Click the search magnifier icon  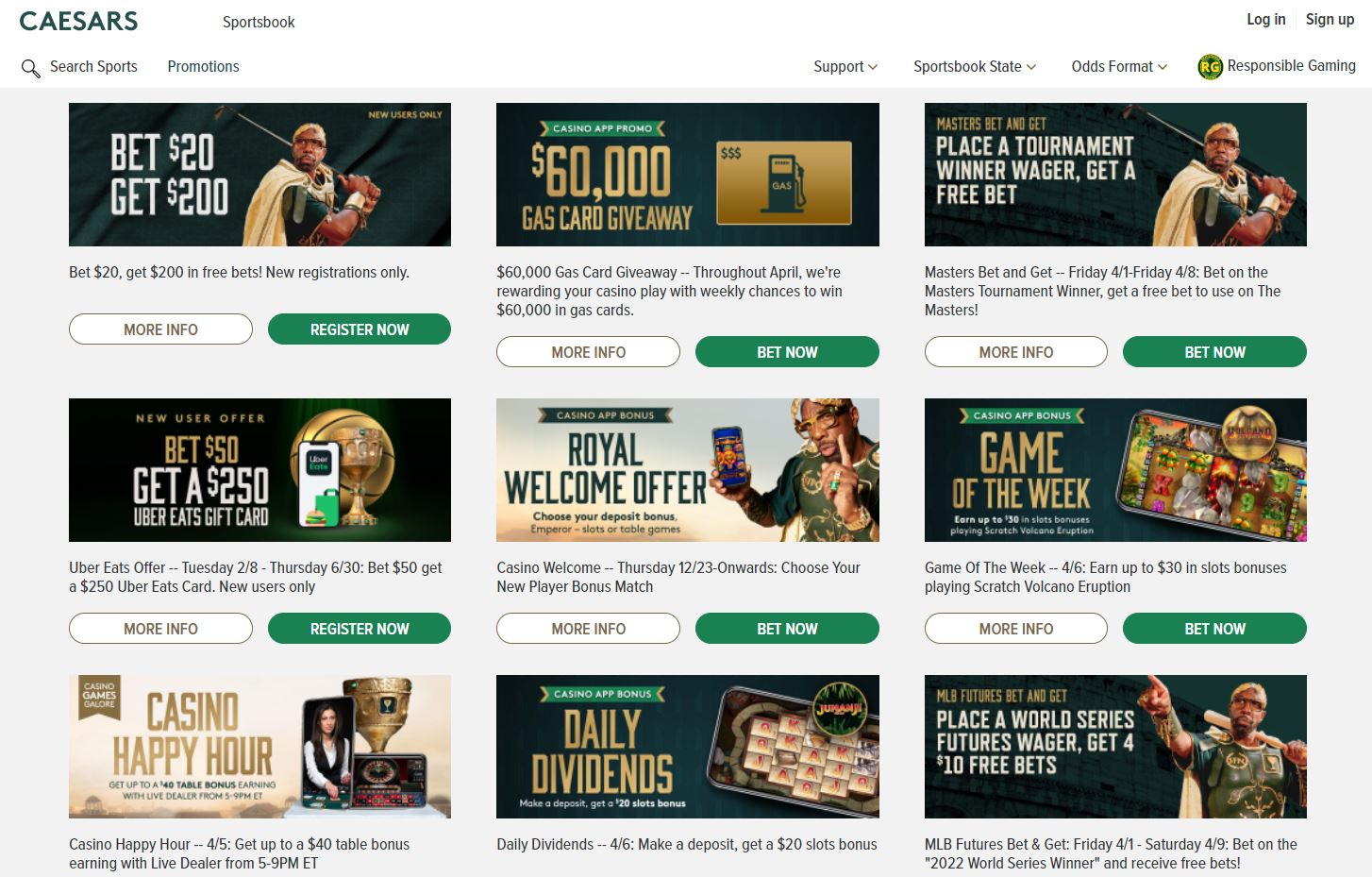(30, 68)
